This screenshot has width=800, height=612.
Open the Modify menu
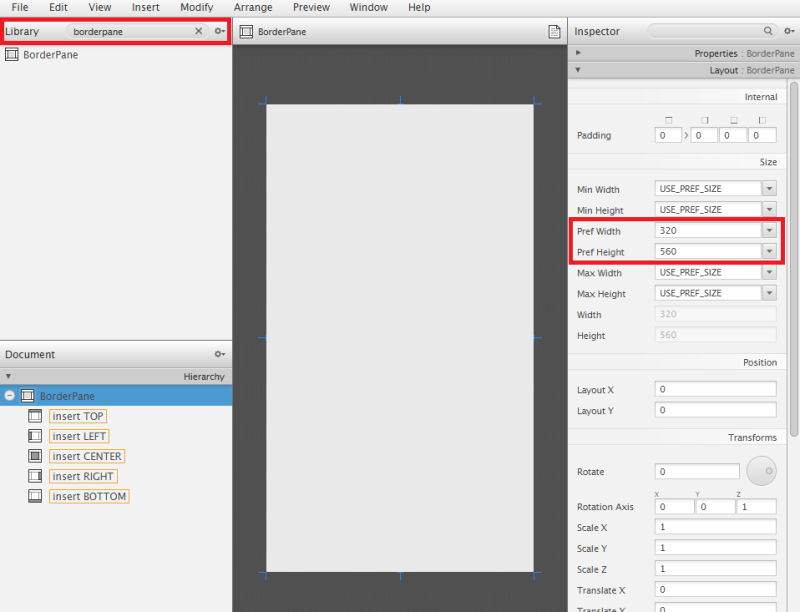click(196, 7)
